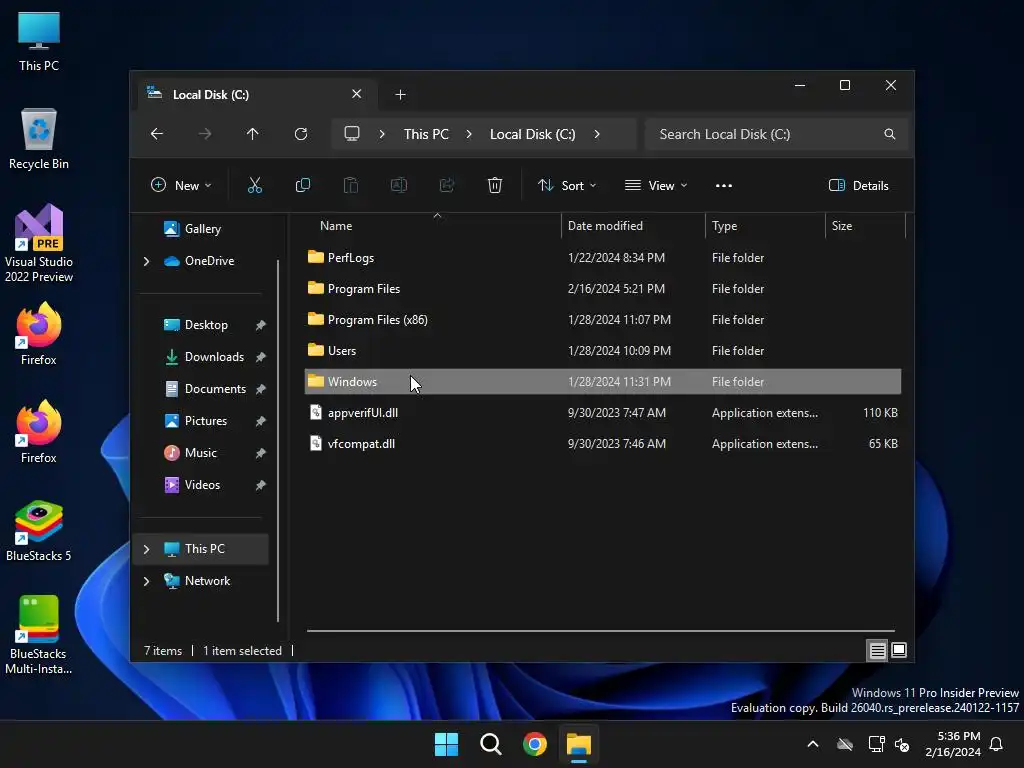Screen dimensions: 1024x768
Task: Click This PC in the breadcrumb
Action: tap(426, 134)
